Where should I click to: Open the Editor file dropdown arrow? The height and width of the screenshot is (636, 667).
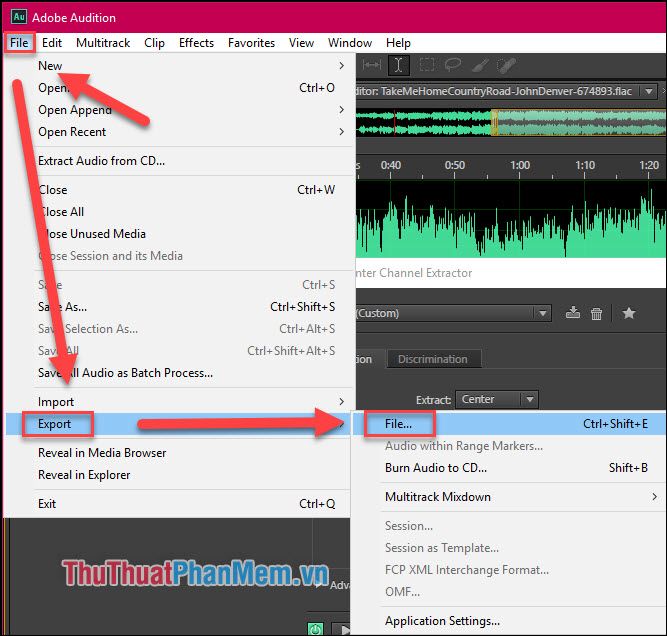[x=649, y=91]
